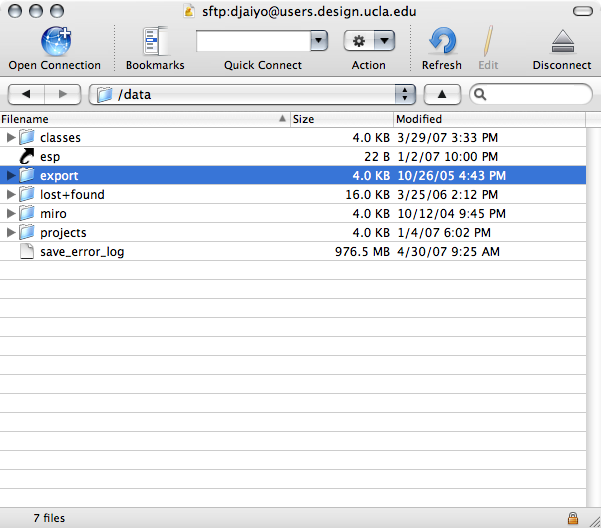This screenshot has width=601, height=528.
Task: Open the Action gear dropdown menu
Action: point(368,41)
